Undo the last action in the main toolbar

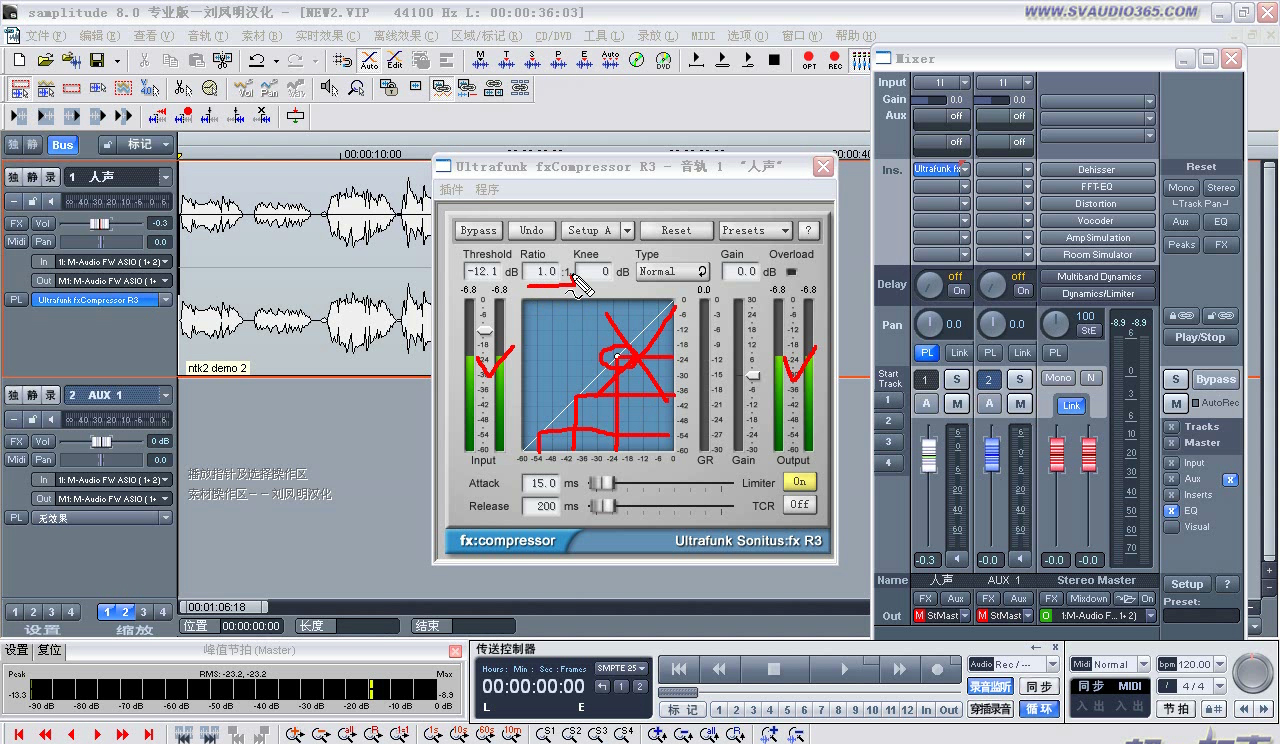pos(257,61)
